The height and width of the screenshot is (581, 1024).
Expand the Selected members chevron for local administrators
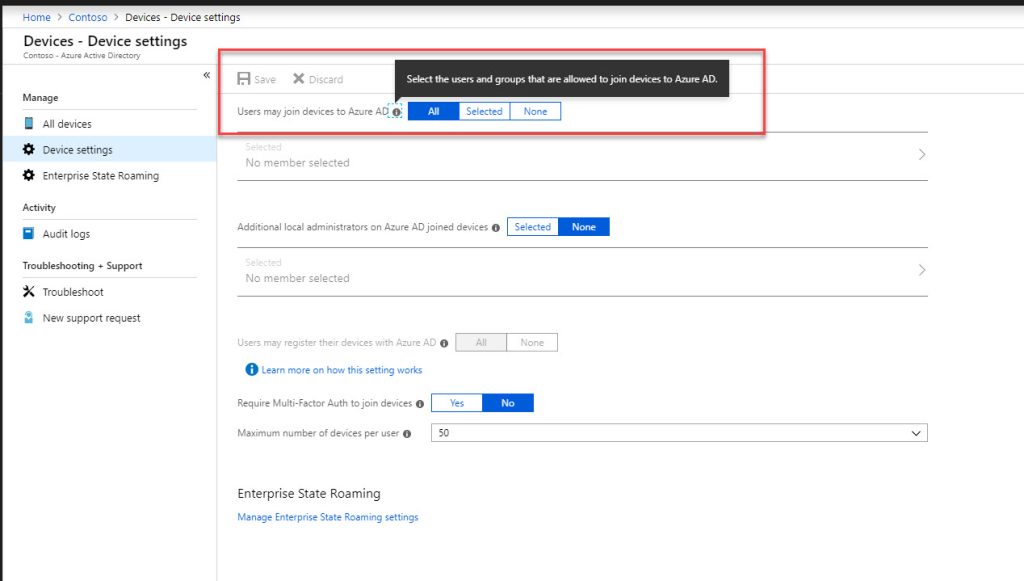(x=918, y=270)
